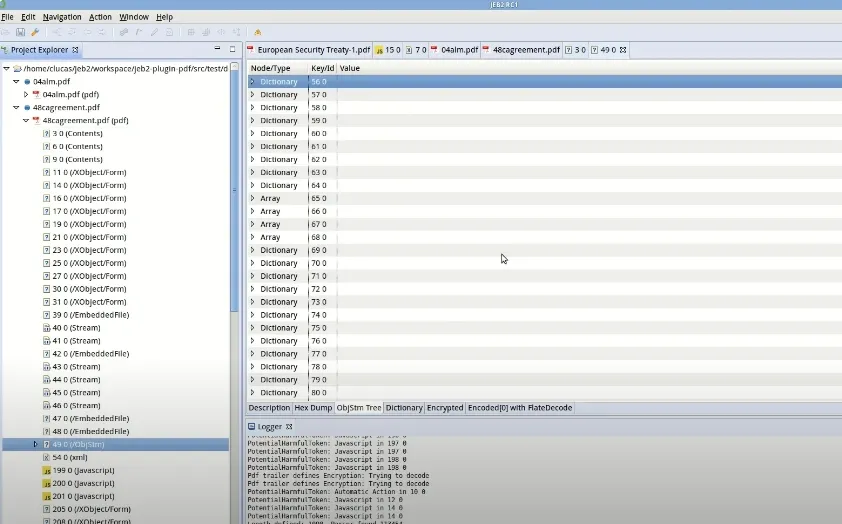Open the Description bottom tab
This screenshot has height=524, width=842.
pos(269,408)
